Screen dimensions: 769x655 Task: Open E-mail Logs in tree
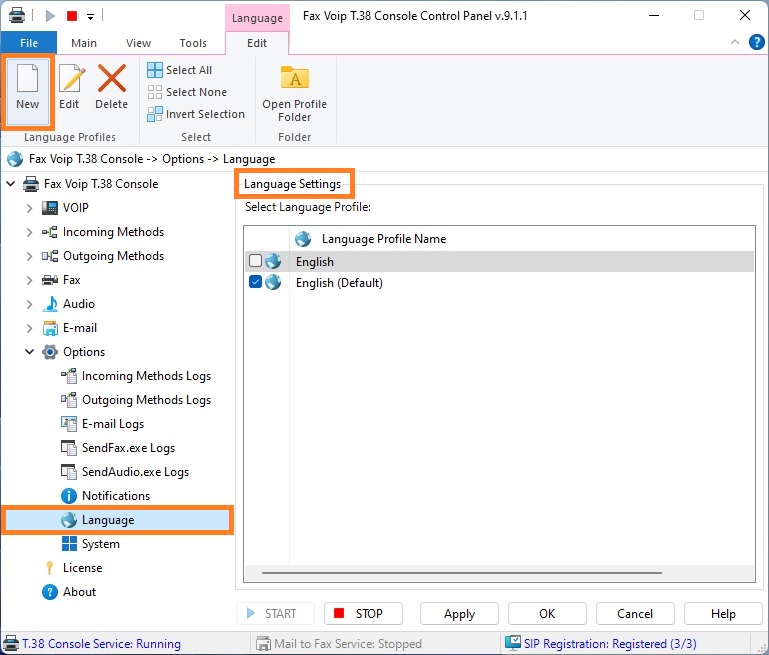click(x=103, y=424)
